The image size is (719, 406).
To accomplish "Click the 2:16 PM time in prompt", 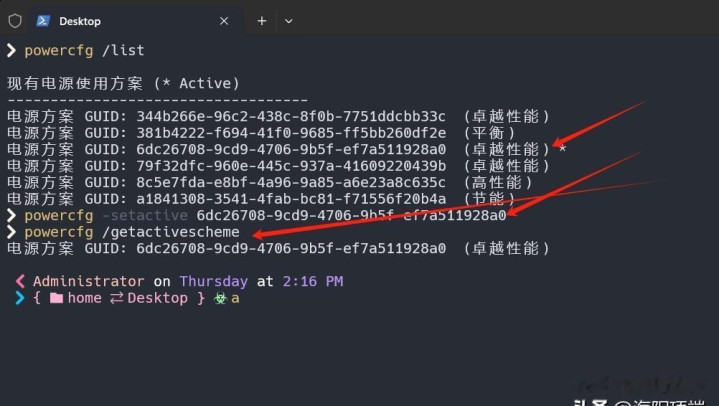I will (312, 282).
